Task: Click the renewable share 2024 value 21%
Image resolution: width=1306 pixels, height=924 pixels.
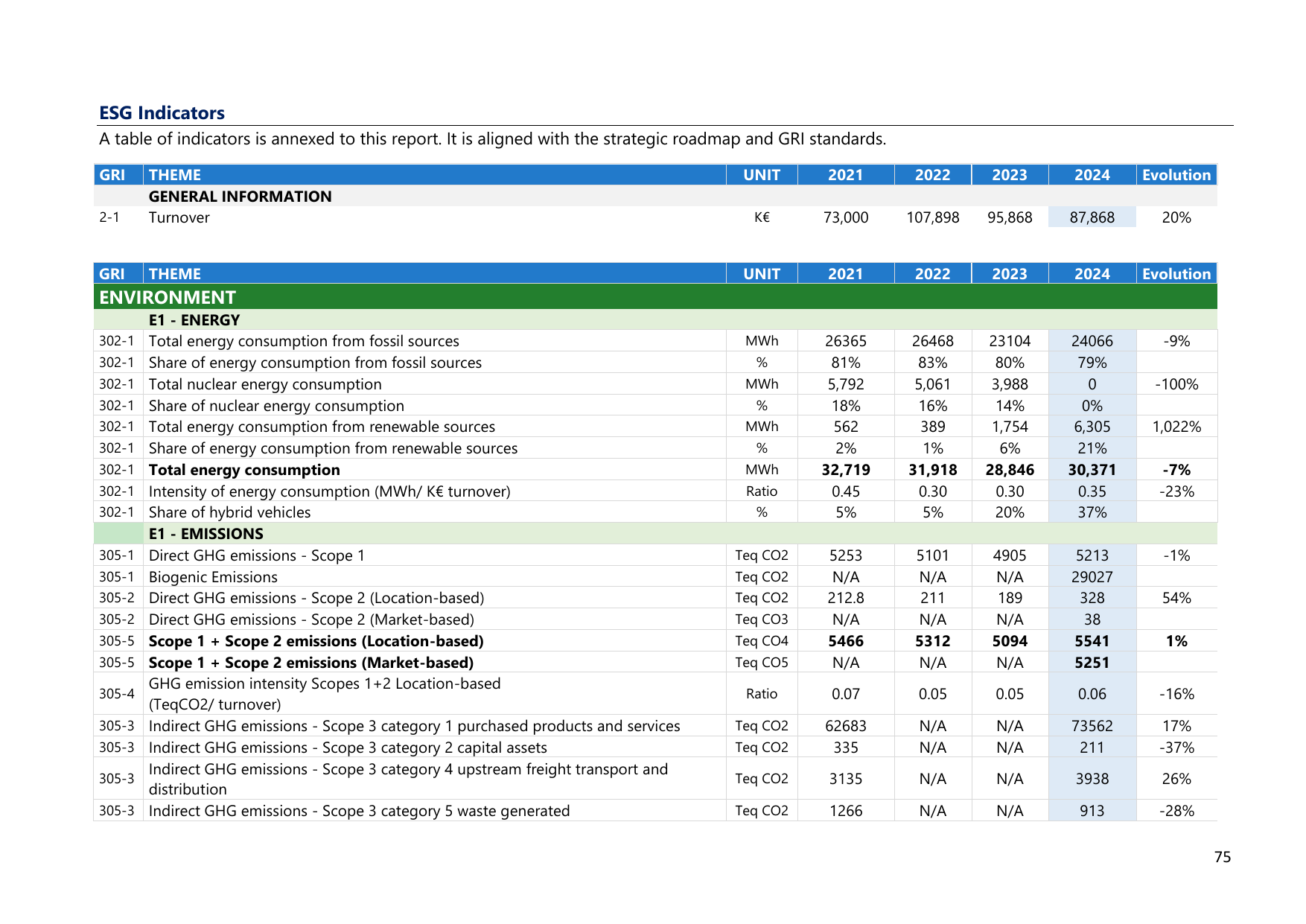Action: [x=1092, y=448]
